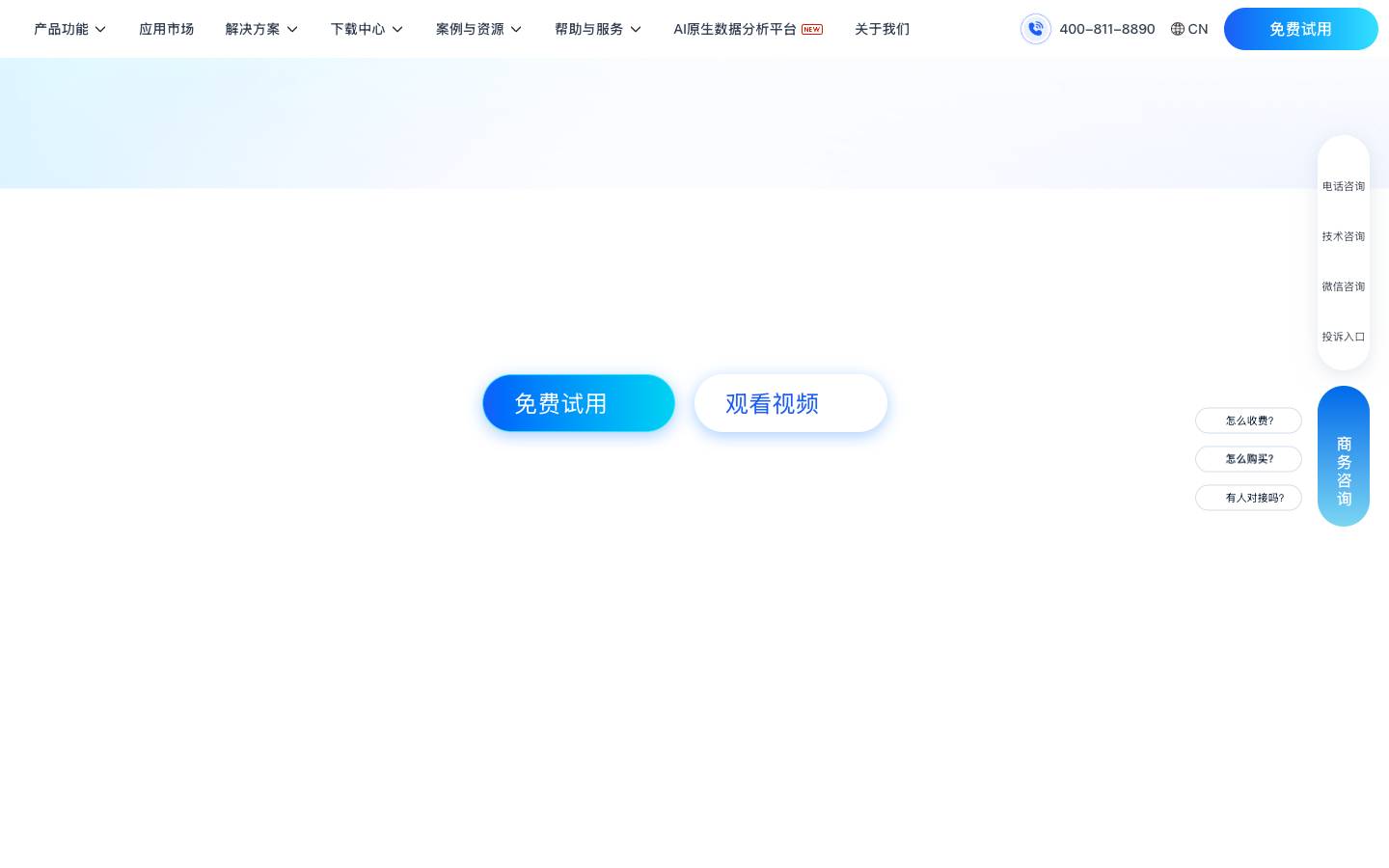Open the 投诉入口 side panel entry

[1344, 337]
